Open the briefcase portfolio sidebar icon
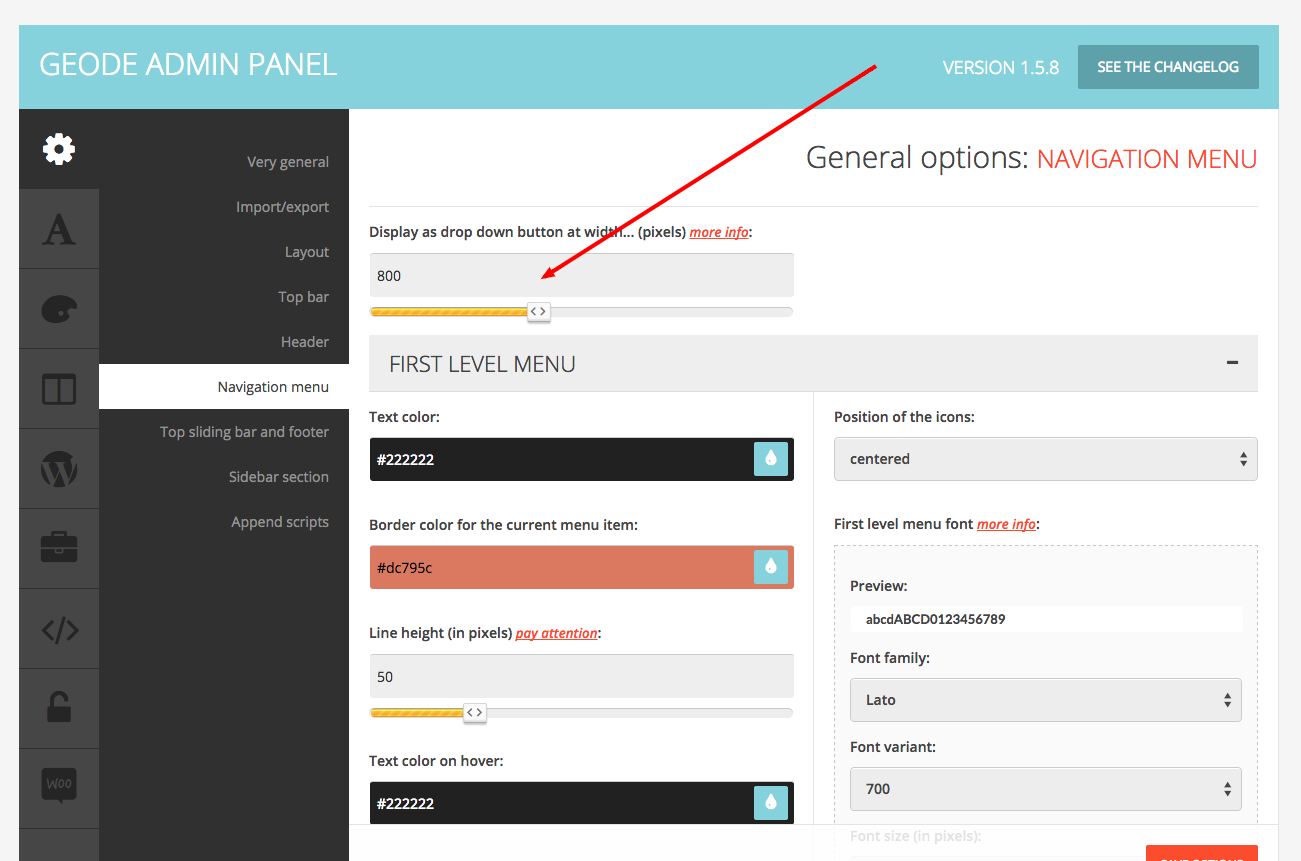Viewport: 1301px width, 861px height. point(59,549)
